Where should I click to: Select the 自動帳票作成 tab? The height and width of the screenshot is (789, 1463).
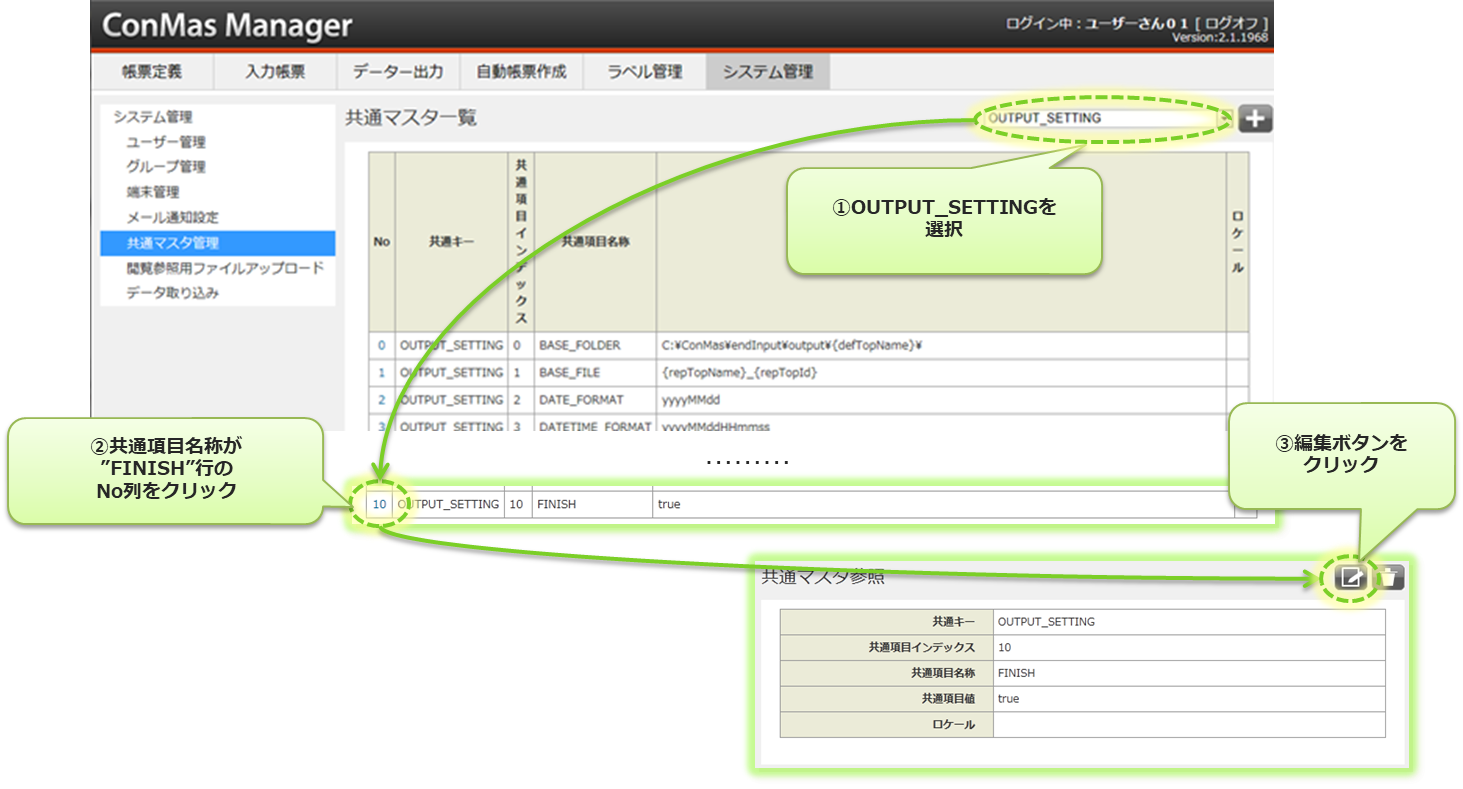coord(521,72)
